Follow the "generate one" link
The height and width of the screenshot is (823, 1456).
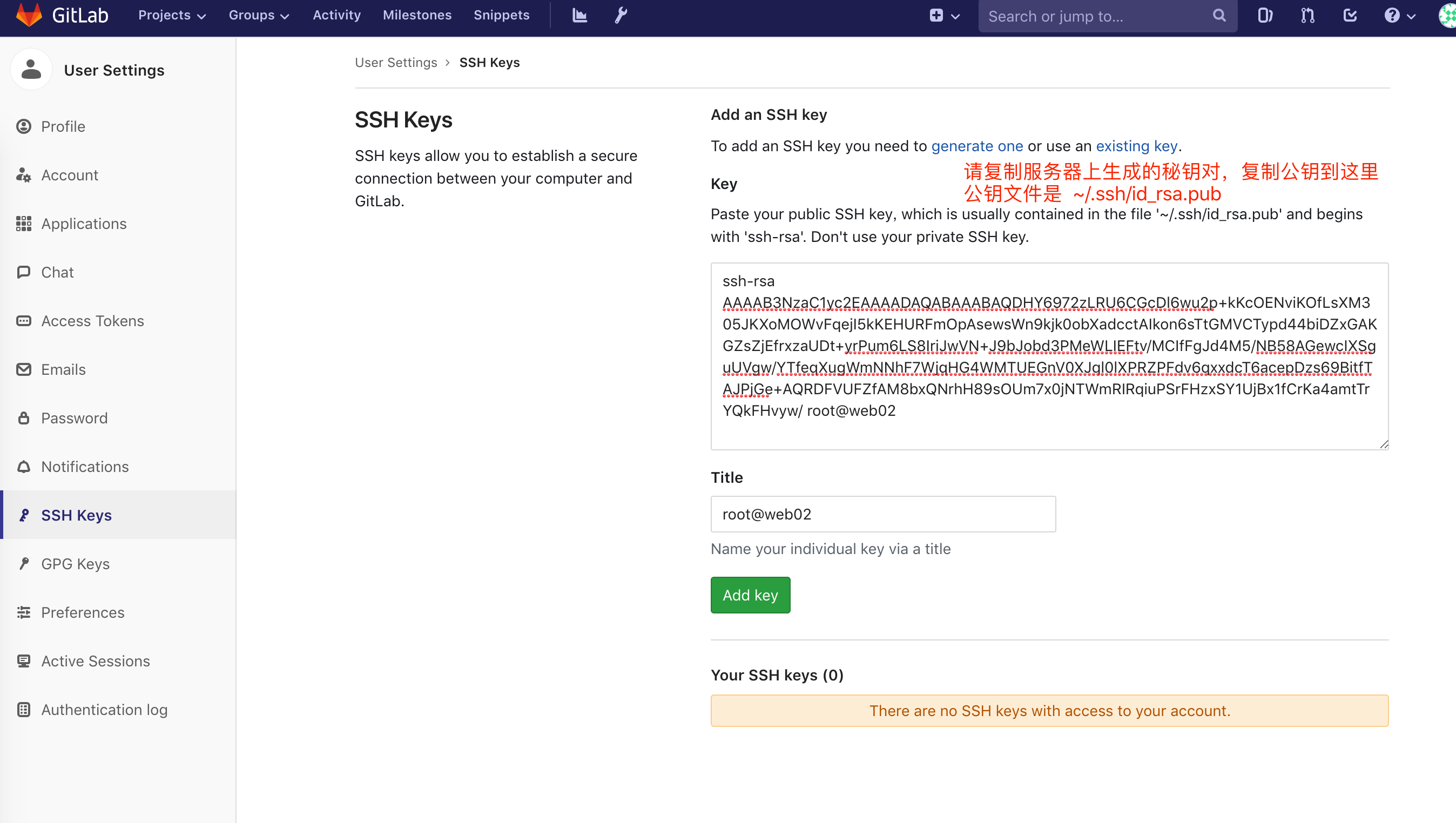[x=976, y=146]
